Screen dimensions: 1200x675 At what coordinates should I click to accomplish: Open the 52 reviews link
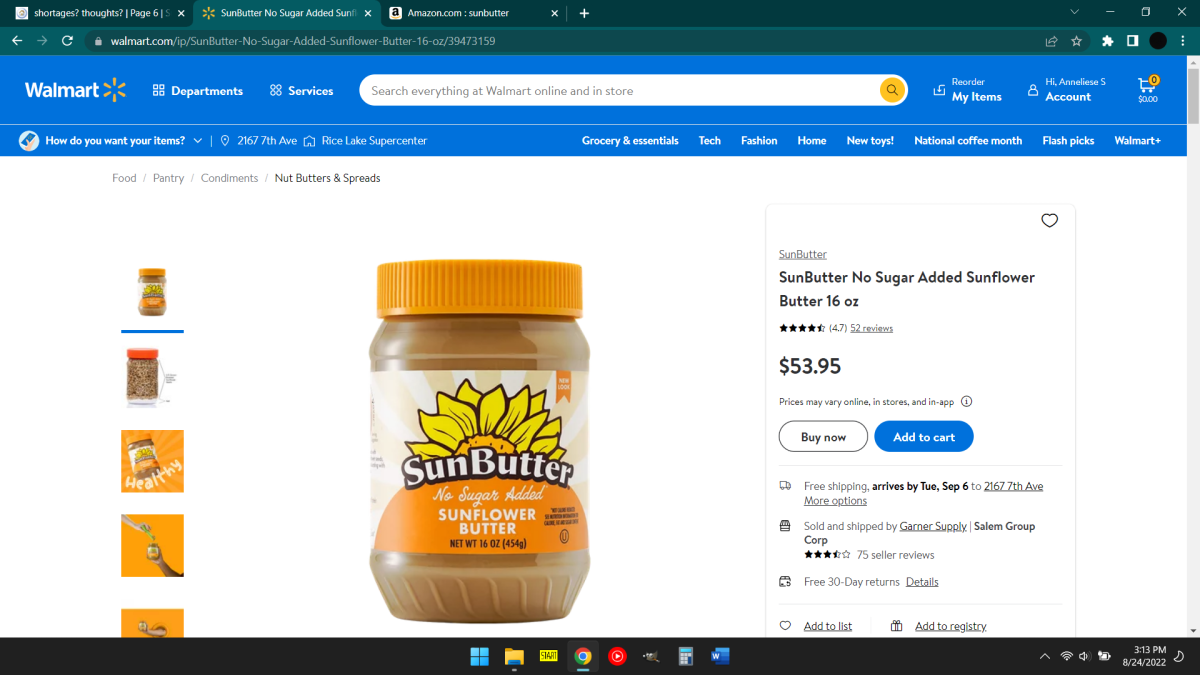871,328
